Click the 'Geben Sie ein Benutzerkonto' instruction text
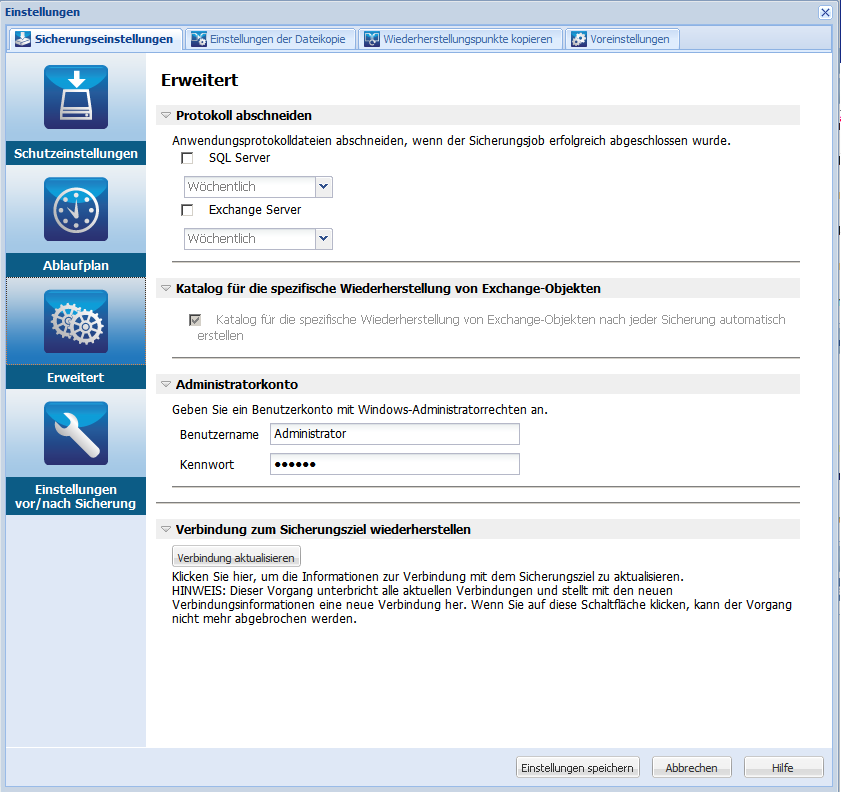 [360, 410]
